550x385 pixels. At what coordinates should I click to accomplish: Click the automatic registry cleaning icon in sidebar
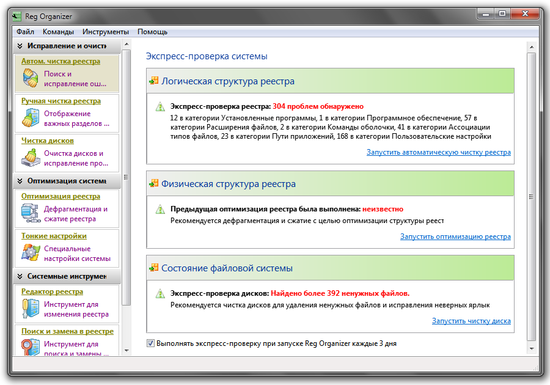pyautogui.click(x=31, y=78)
